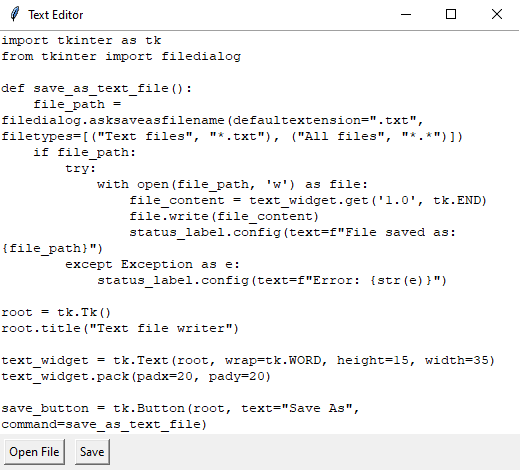Image resolution: width=520 pixels, height=470 pixels.
Task: Click the 'root.title("Text file writer")' line
Action: (x=120, y=328)
